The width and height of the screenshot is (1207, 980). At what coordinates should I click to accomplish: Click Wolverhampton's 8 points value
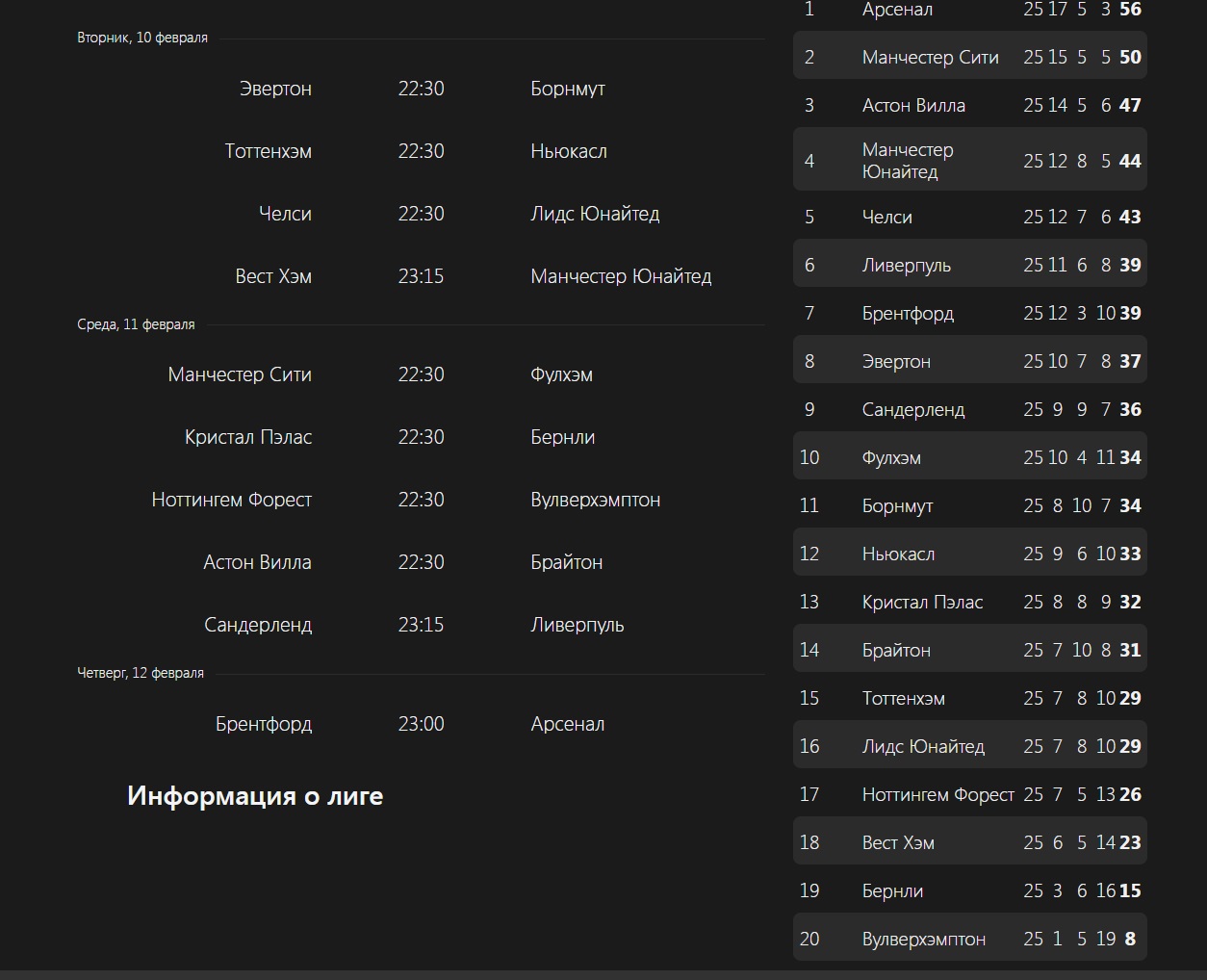pyautogui.click(x=1130, y=939)
